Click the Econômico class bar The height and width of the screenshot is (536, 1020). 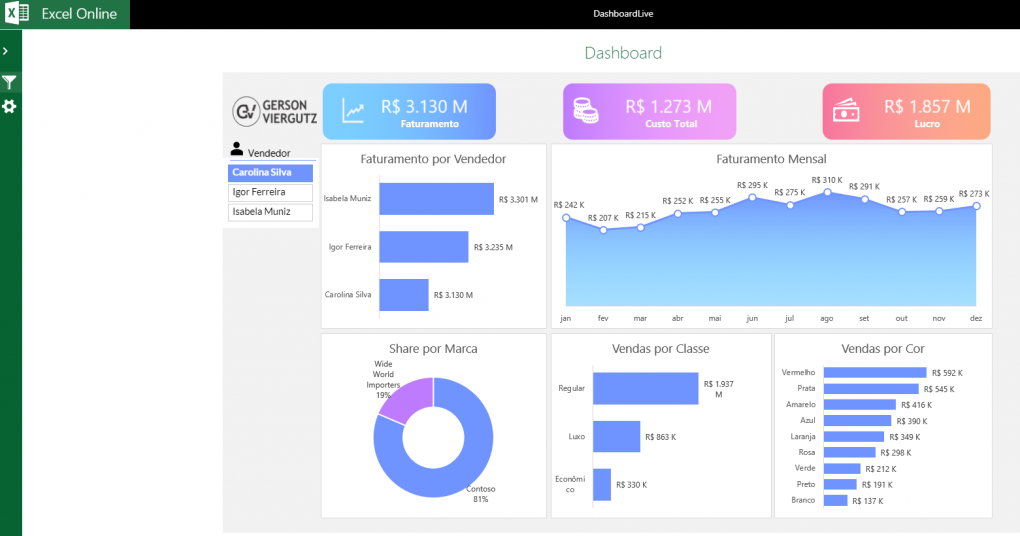602,485
